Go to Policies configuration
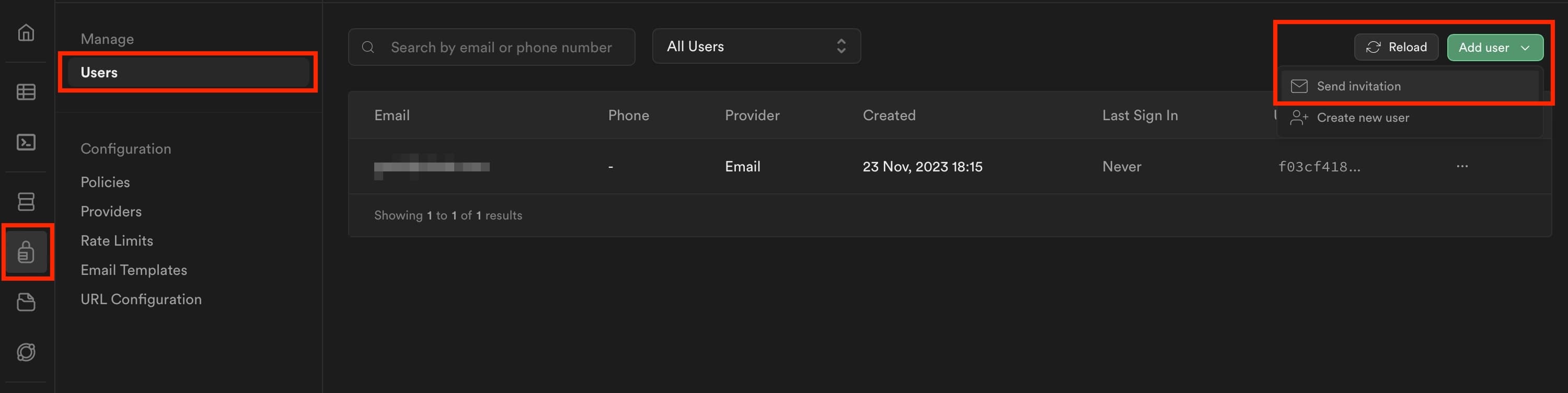1568x393 pixels. (105, 182)
